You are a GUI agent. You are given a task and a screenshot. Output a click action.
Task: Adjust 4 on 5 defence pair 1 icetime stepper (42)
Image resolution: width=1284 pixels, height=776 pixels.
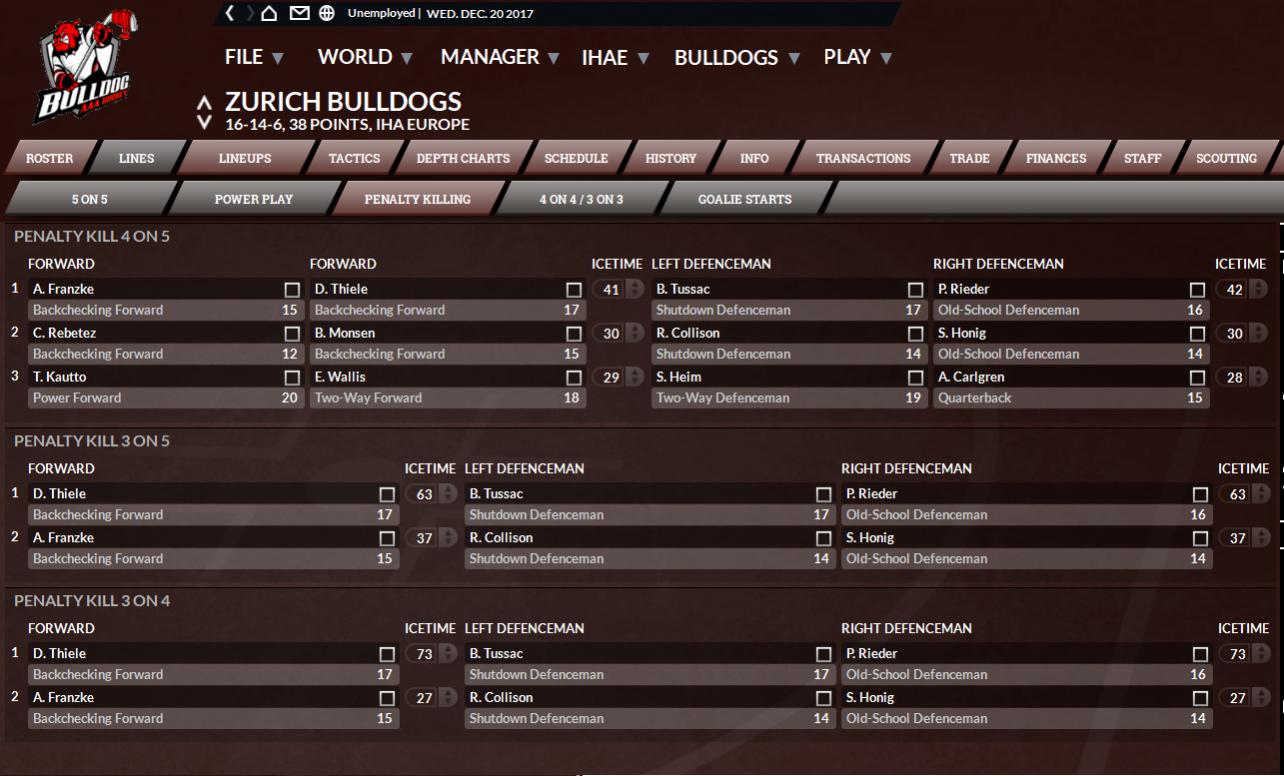click(x=1259, y=290)
